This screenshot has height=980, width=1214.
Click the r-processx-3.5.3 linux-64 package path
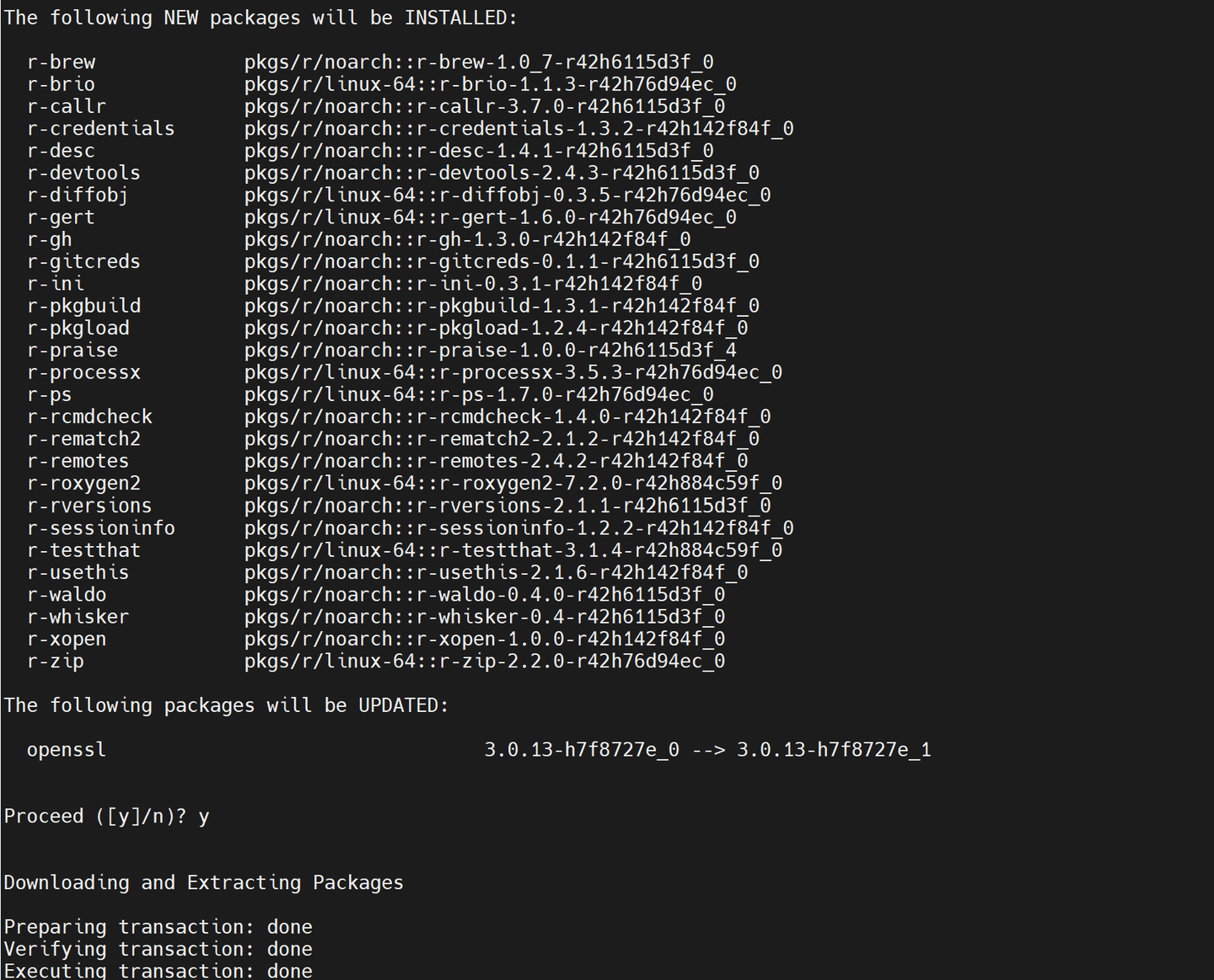(x=513, y=372)
